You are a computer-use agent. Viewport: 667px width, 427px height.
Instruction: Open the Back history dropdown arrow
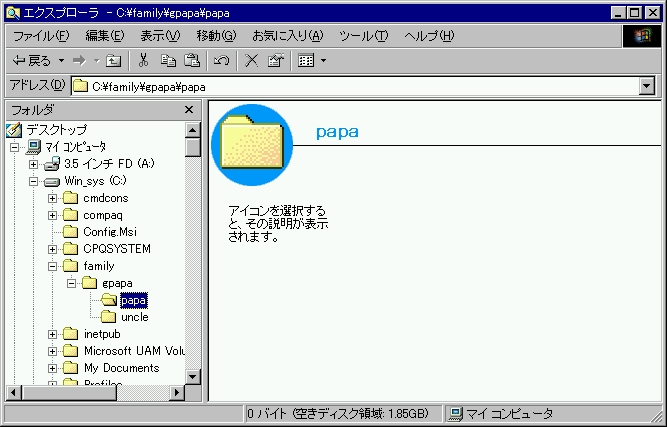tap(61, 61)
